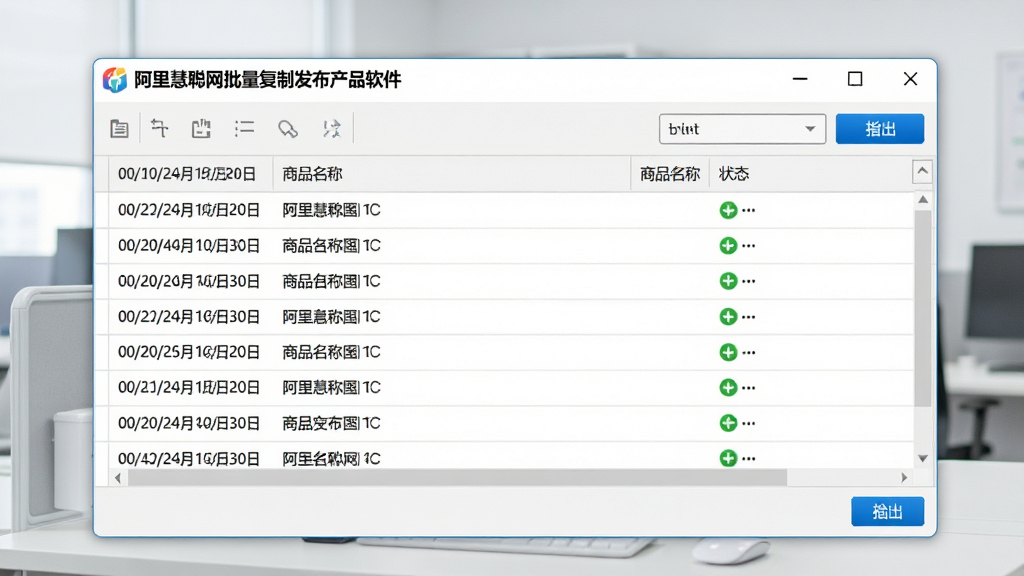The width and height of the screenshot is (1024, 576).
Task: Click the wide 商品名称 column header
Action: click(451, 174)
